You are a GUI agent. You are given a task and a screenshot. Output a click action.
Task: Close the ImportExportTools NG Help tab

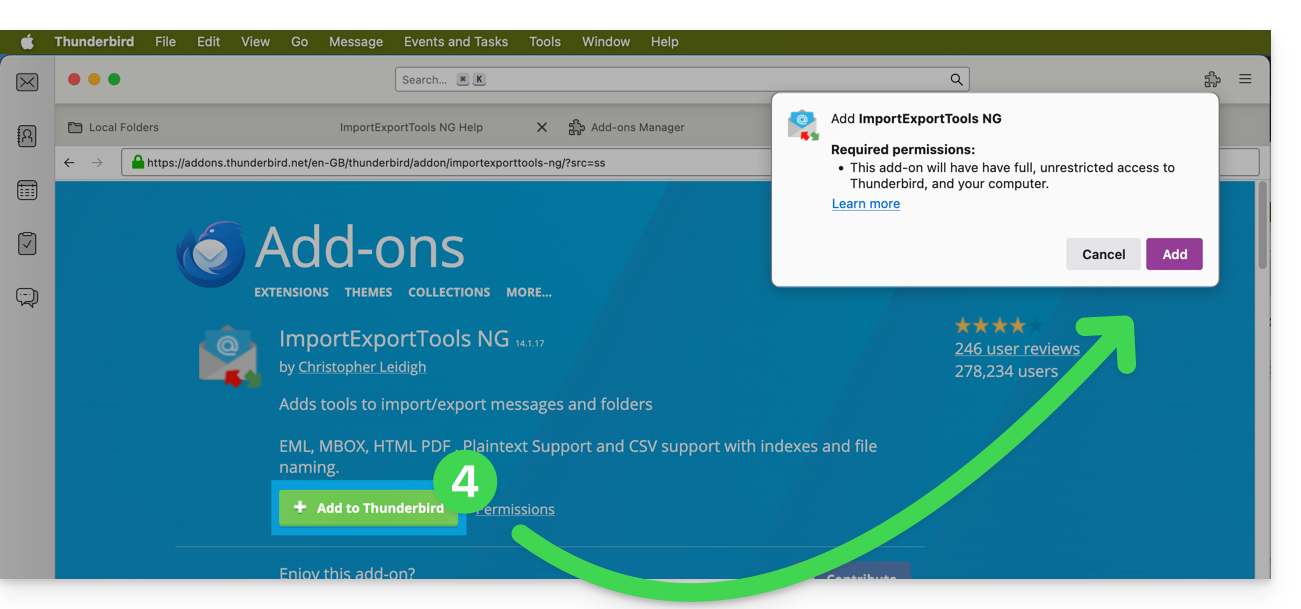click(542, 127)
